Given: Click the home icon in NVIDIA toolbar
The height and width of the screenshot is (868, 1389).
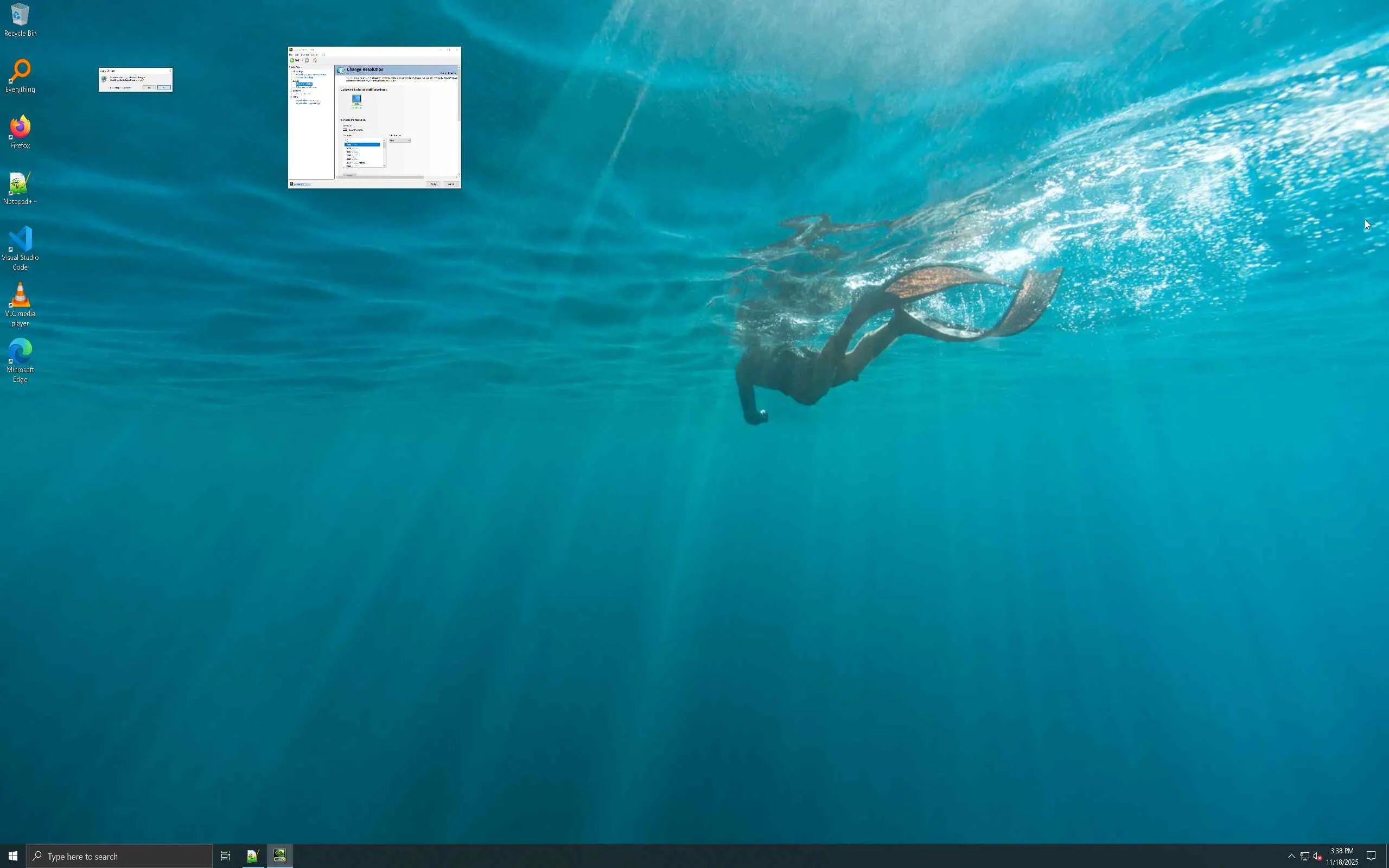Looking at the screenshot, I should (x=315, y=60).
